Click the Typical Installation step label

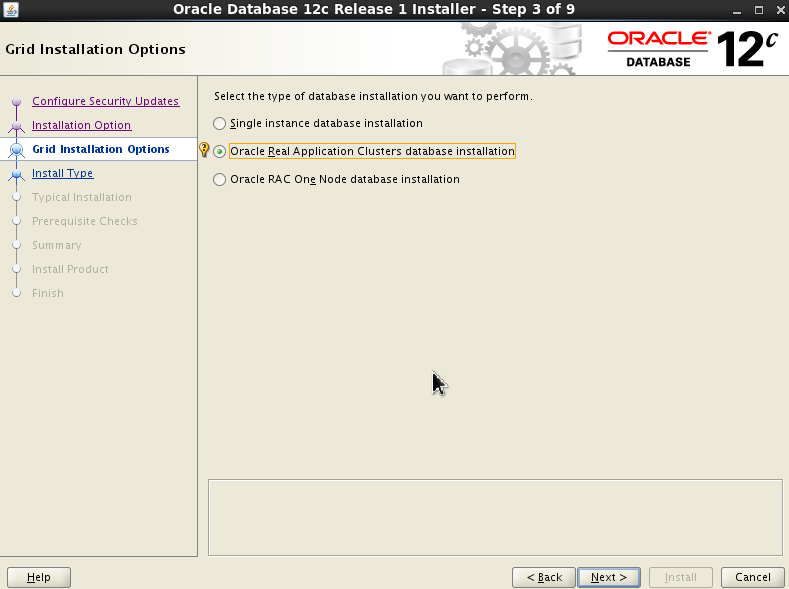click(82, 197)
